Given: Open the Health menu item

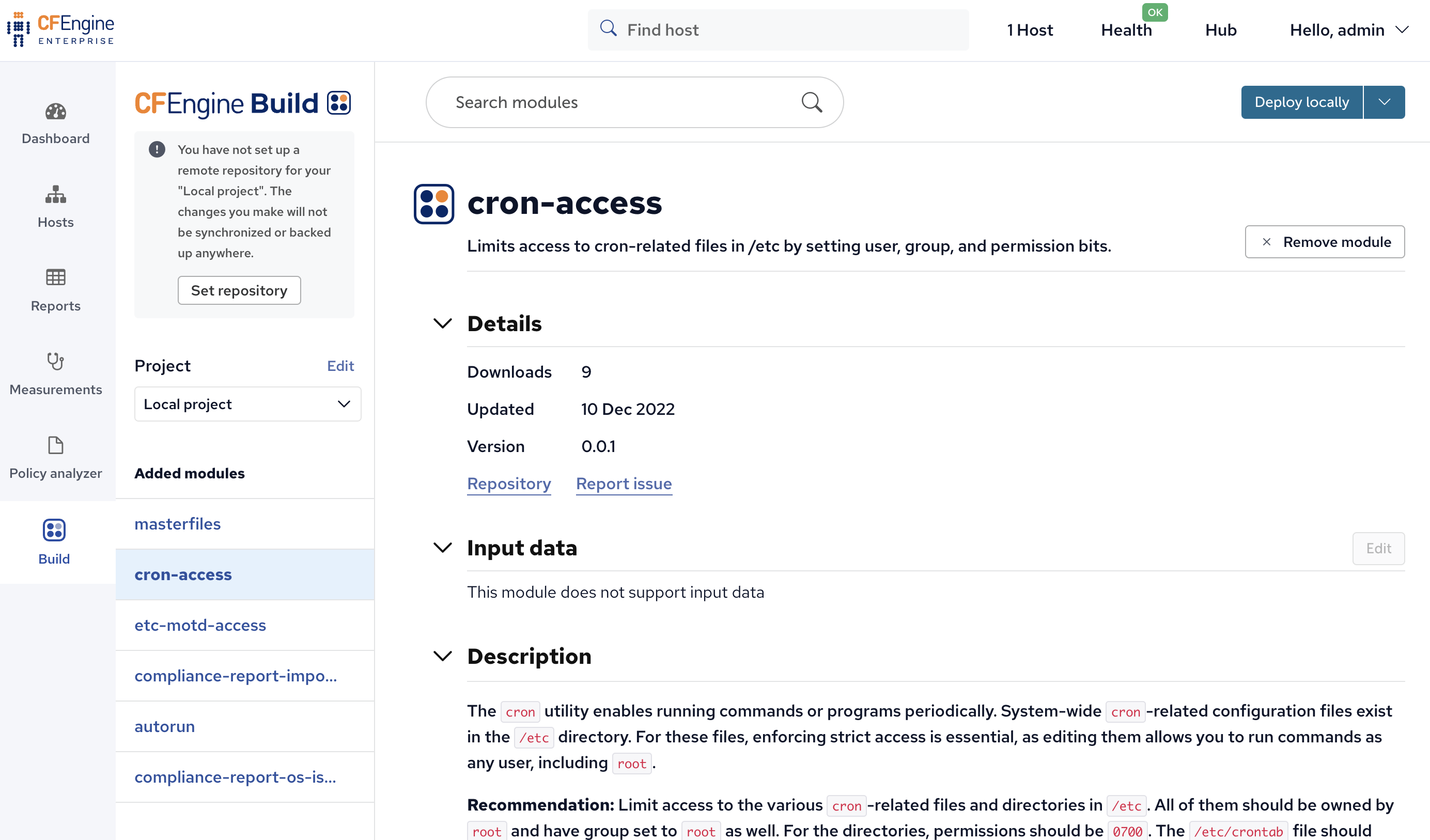Looking at the screenshot, I should pyautogui.click(x=1126, y=30).
